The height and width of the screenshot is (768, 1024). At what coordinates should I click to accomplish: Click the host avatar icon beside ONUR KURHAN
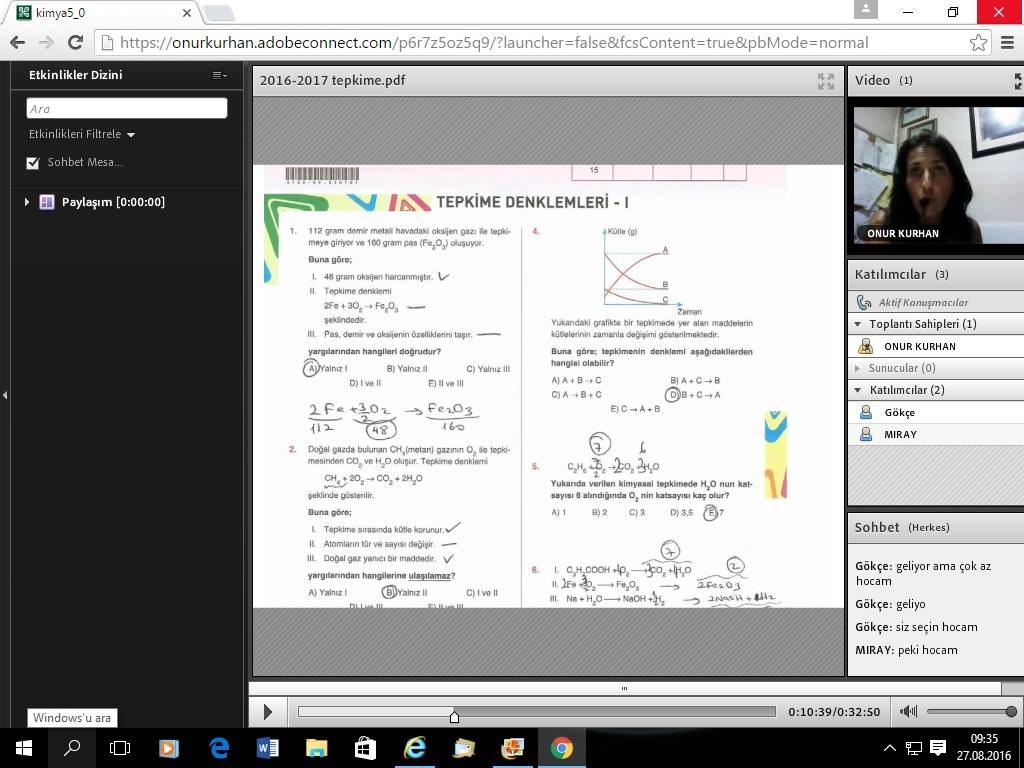click(x=866, y=346)
